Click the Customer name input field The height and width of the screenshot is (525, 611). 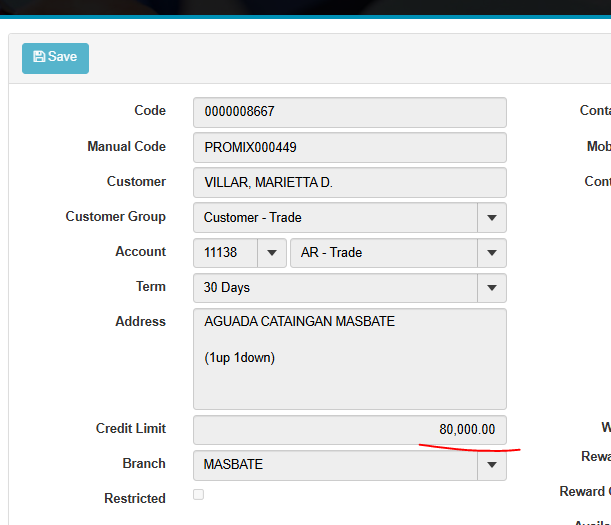pos(349,182)
